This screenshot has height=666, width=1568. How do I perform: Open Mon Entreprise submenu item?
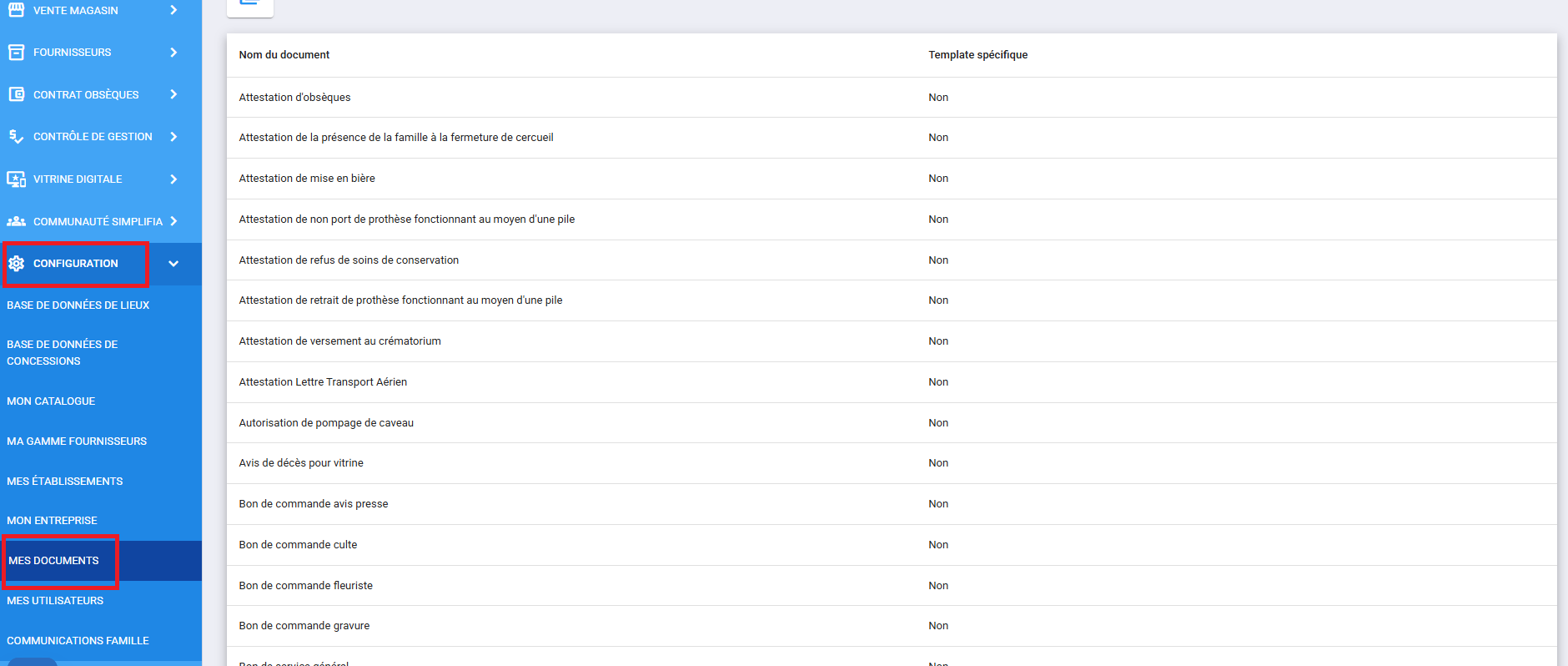(x=52, y=521)
